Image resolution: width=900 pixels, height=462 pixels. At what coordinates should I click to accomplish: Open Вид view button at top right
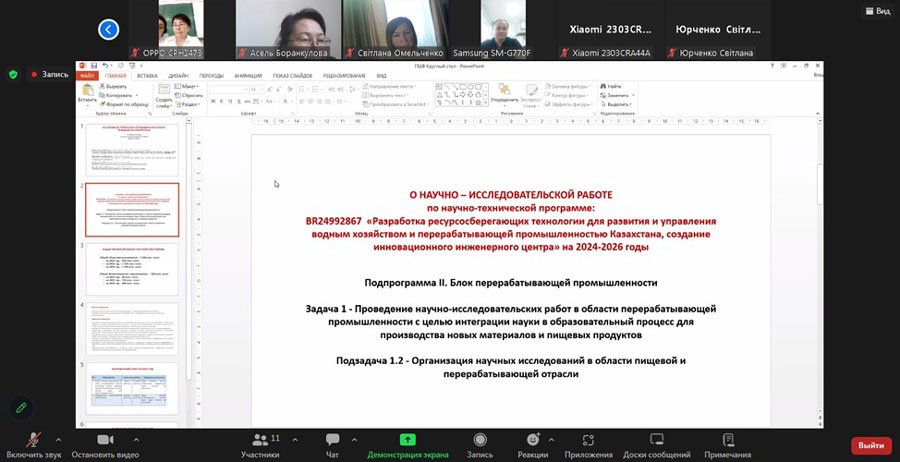876,11
